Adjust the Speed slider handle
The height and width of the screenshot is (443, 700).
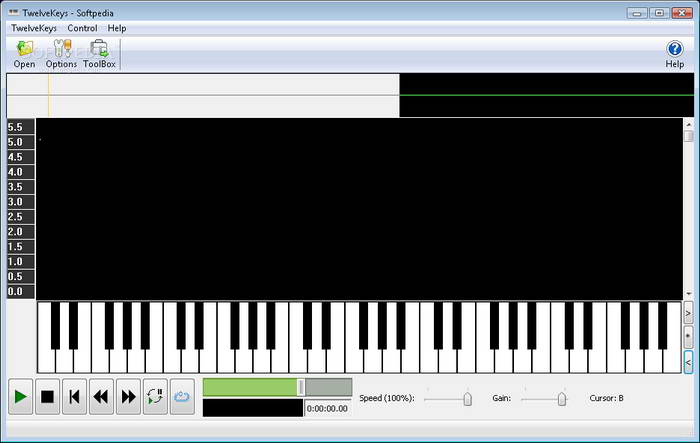(467, 399)
